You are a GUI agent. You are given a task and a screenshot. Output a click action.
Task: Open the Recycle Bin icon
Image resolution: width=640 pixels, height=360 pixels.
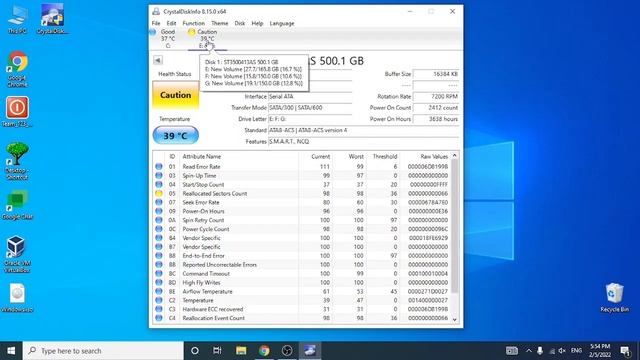click(x=614, y=297)
